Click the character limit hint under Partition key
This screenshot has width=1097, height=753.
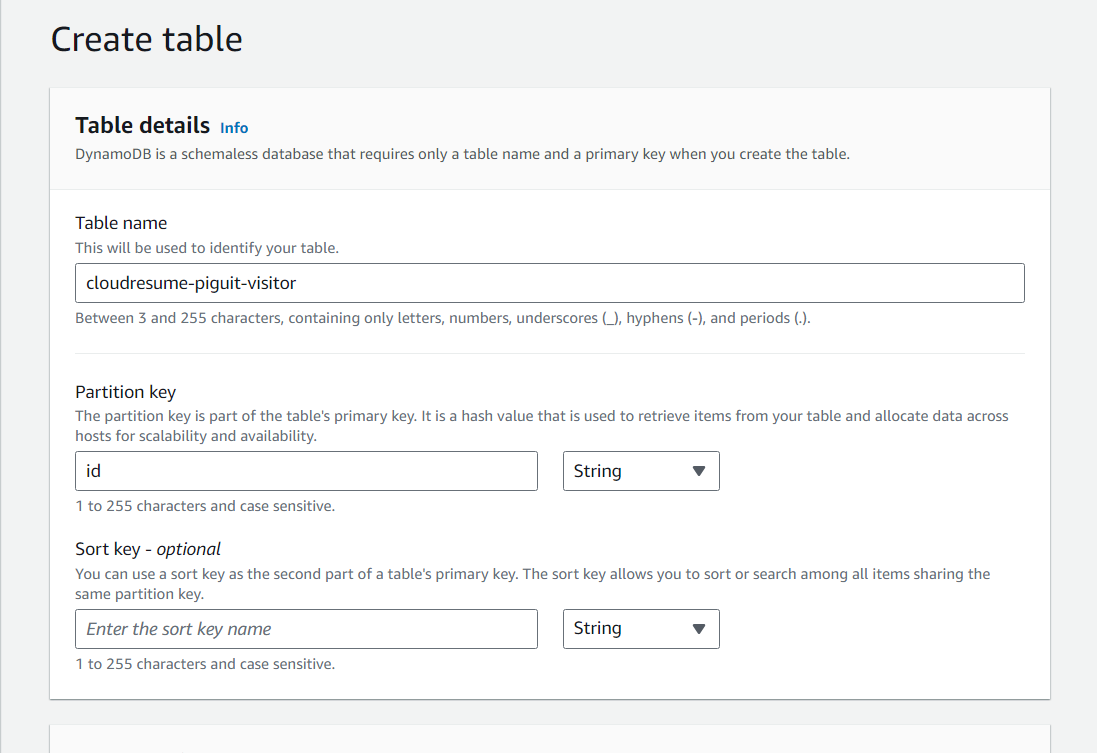(205, 506)
